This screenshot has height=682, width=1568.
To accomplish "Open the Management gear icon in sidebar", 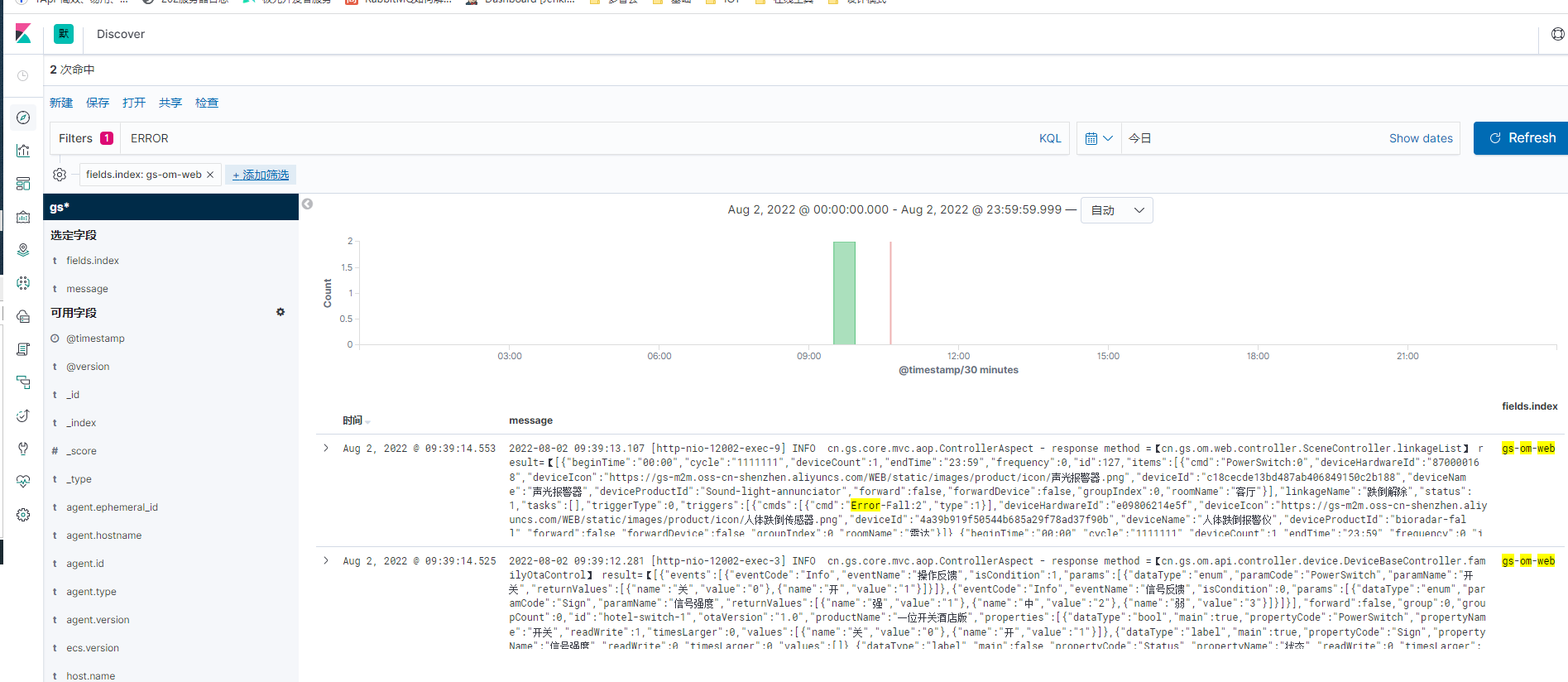I will (23, 515).
